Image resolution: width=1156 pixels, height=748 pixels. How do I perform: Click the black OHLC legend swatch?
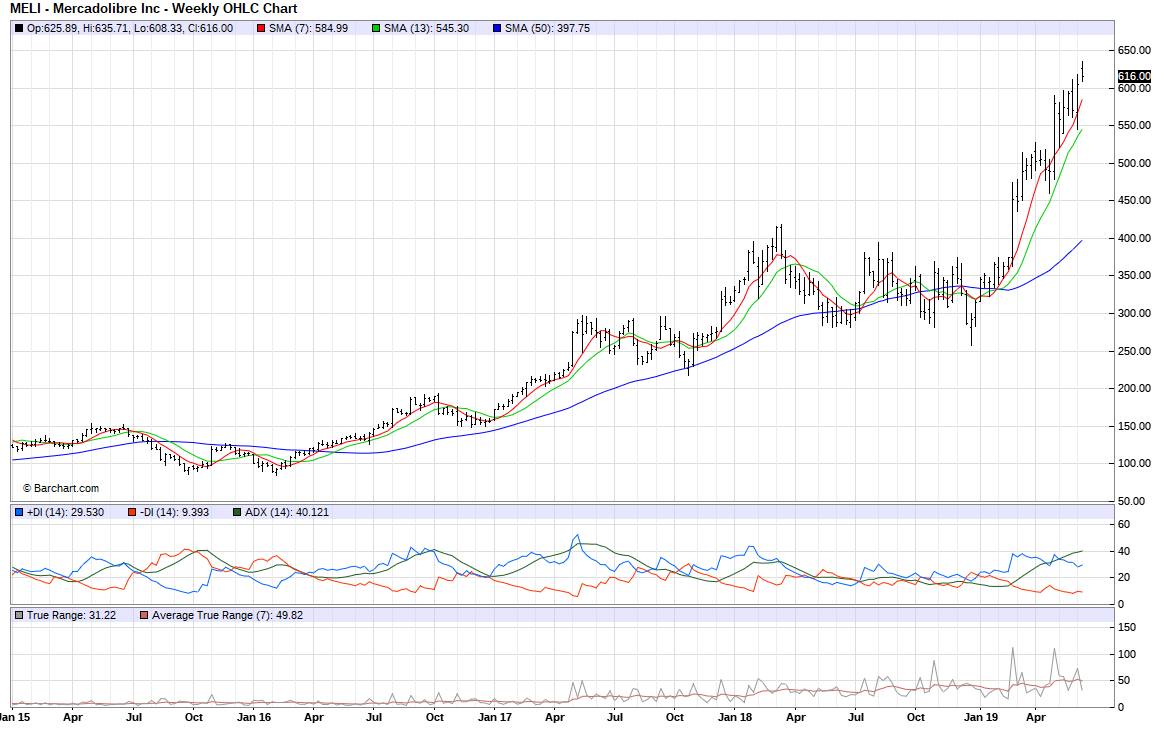click(20, 29)
